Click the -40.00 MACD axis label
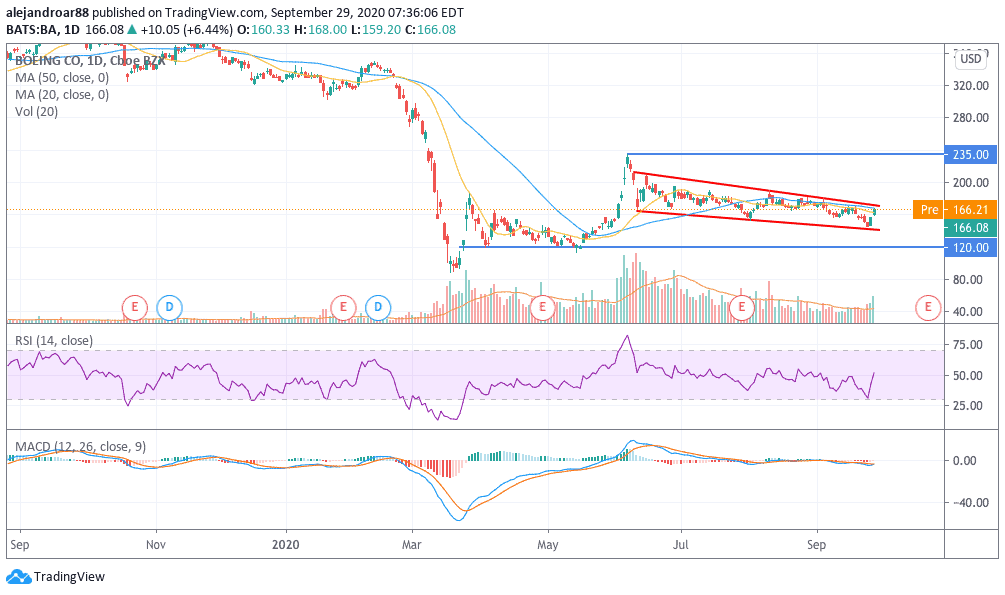 point(970,503)
